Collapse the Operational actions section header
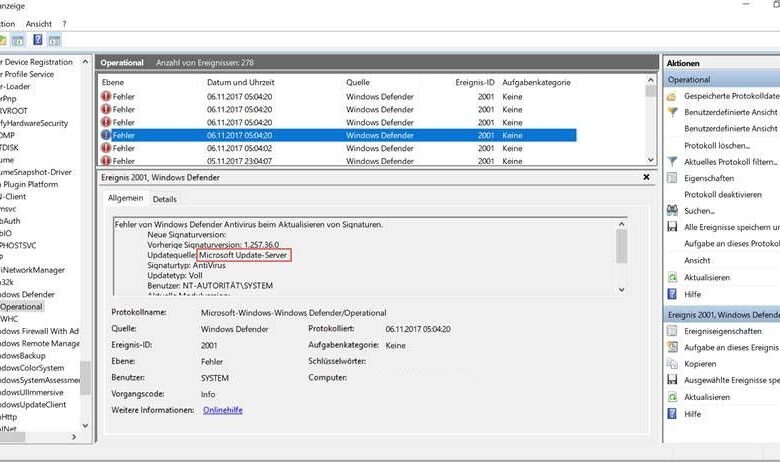 [x=722, y=80]
